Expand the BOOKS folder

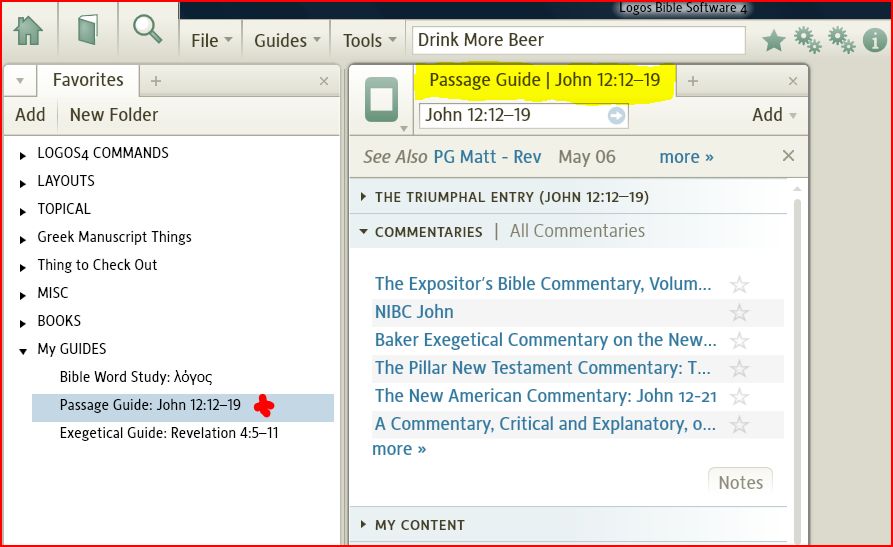[22, 323]
